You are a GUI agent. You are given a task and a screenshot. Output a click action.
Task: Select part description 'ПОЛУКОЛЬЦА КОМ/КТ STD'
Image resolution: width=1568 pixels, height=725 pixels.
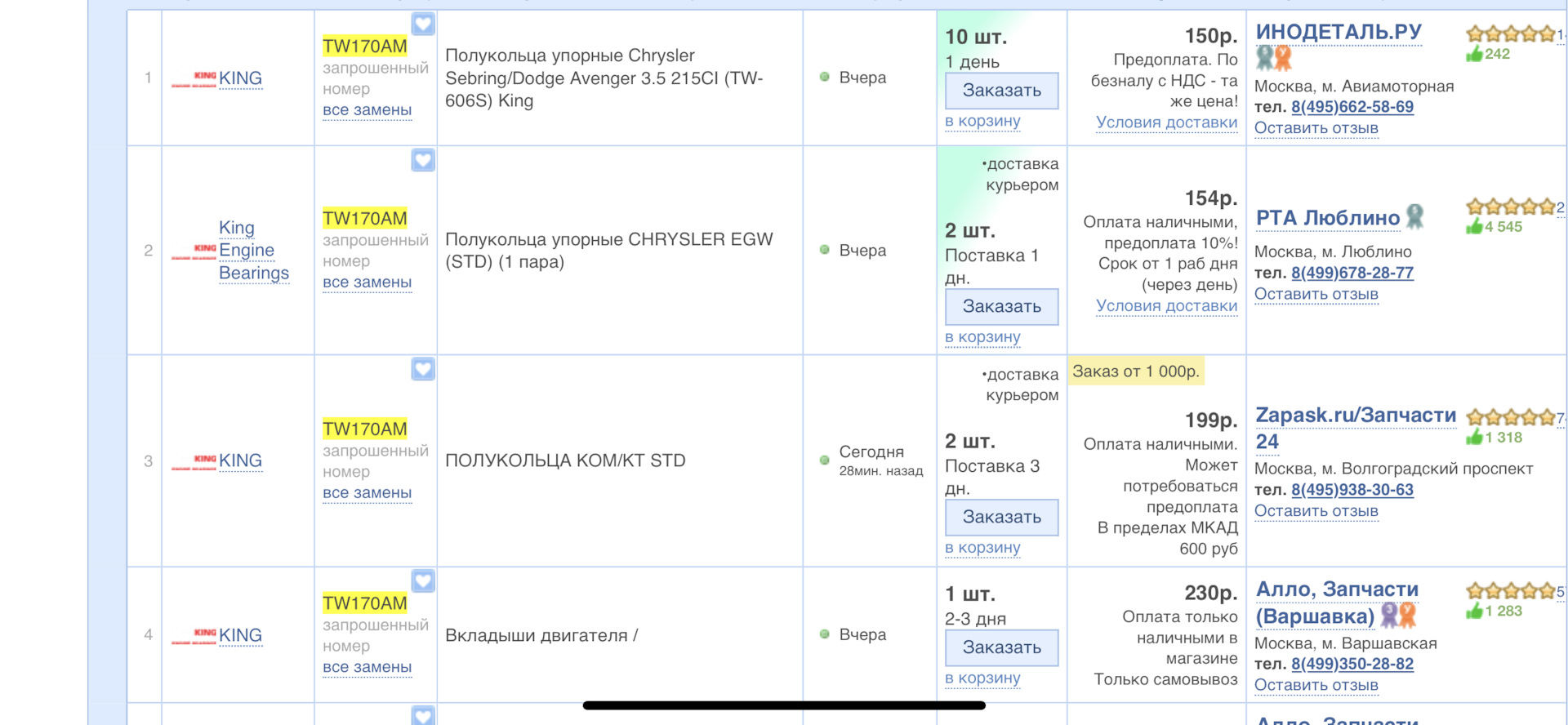[565, 460]
